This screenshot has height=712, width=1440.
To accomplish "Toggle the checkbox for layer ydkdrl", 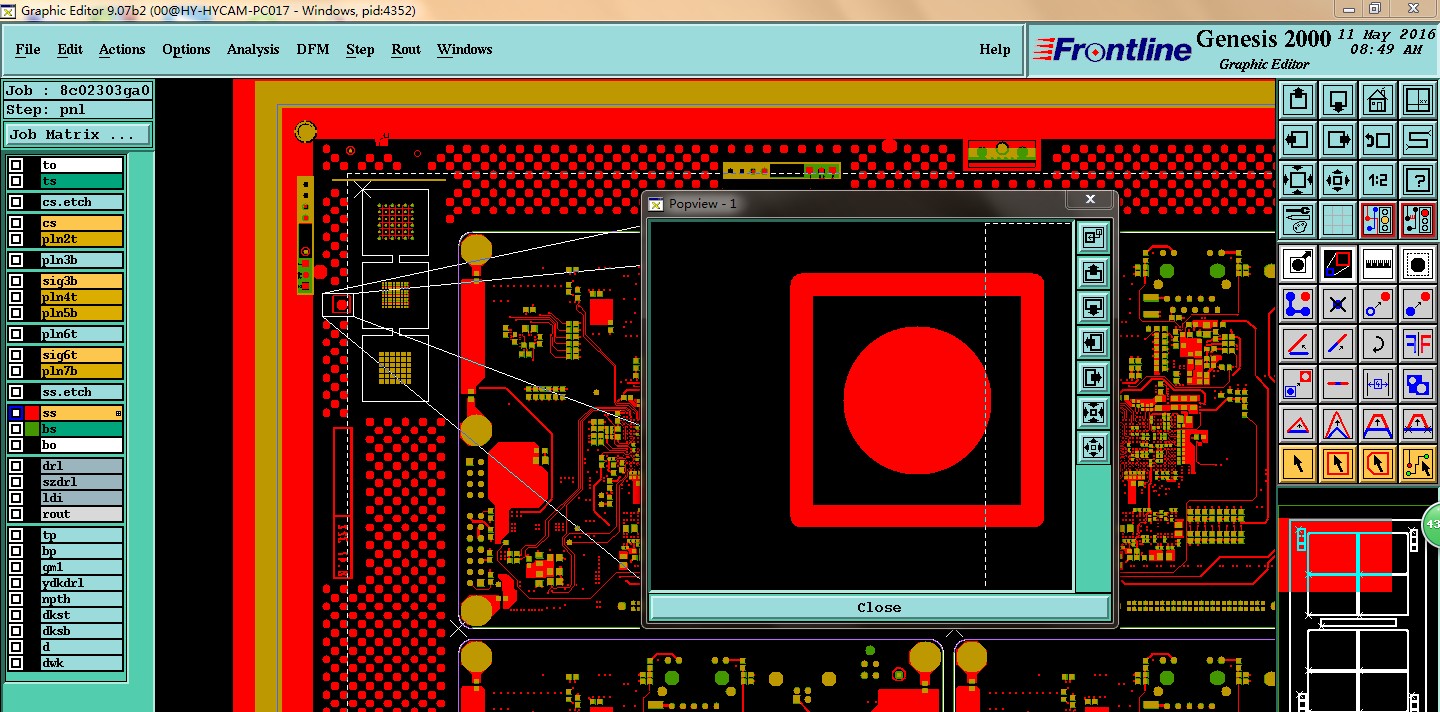I will pos(16,583).
